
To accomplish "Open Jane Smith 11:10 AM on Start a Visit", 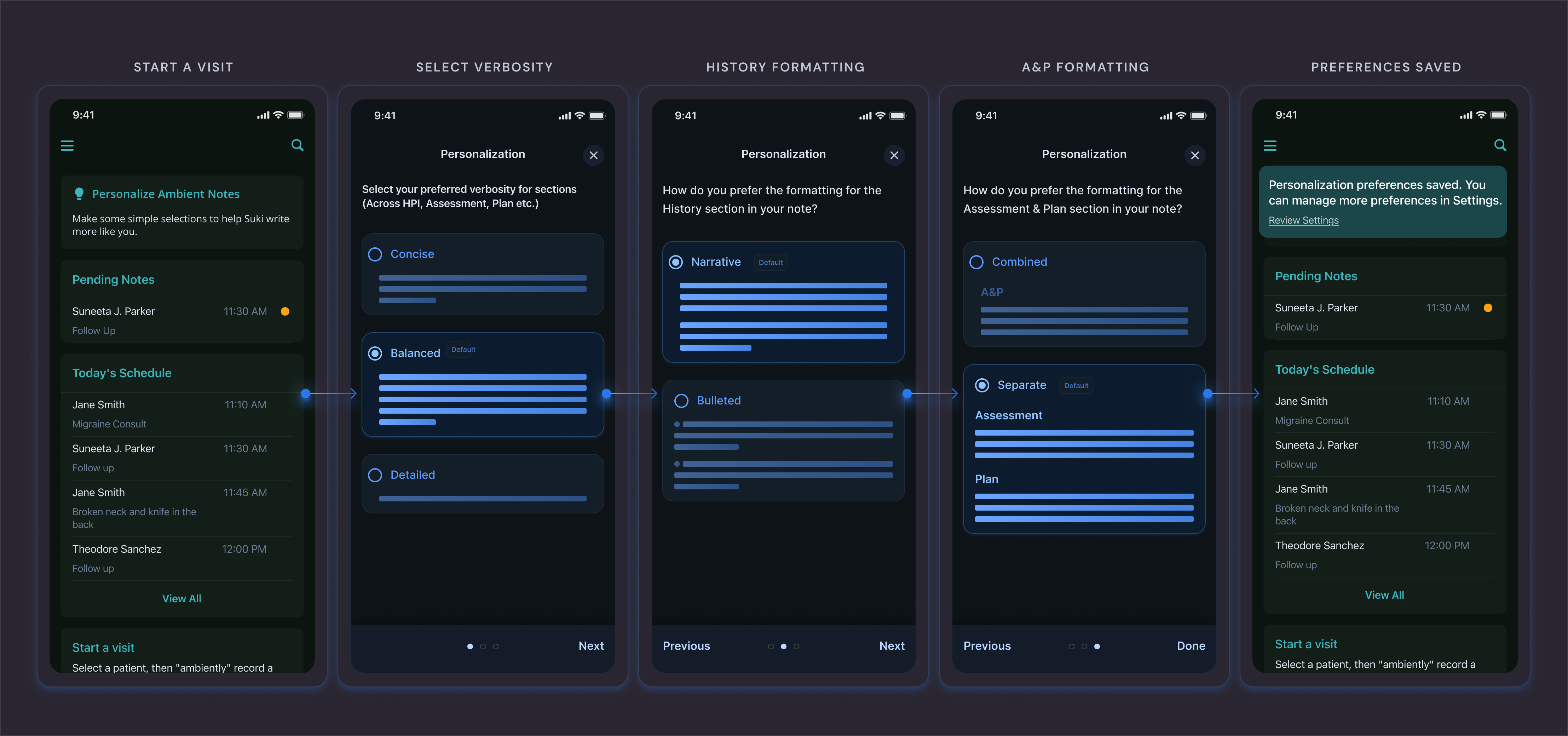I will (182, 414).
